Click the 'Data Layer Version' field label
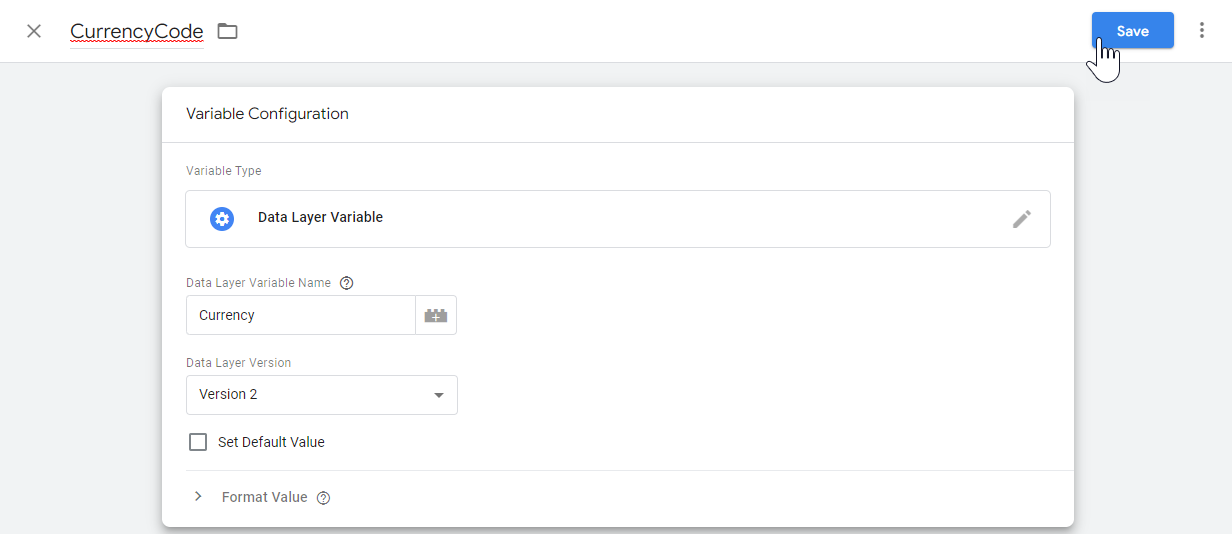 [238, 363]
